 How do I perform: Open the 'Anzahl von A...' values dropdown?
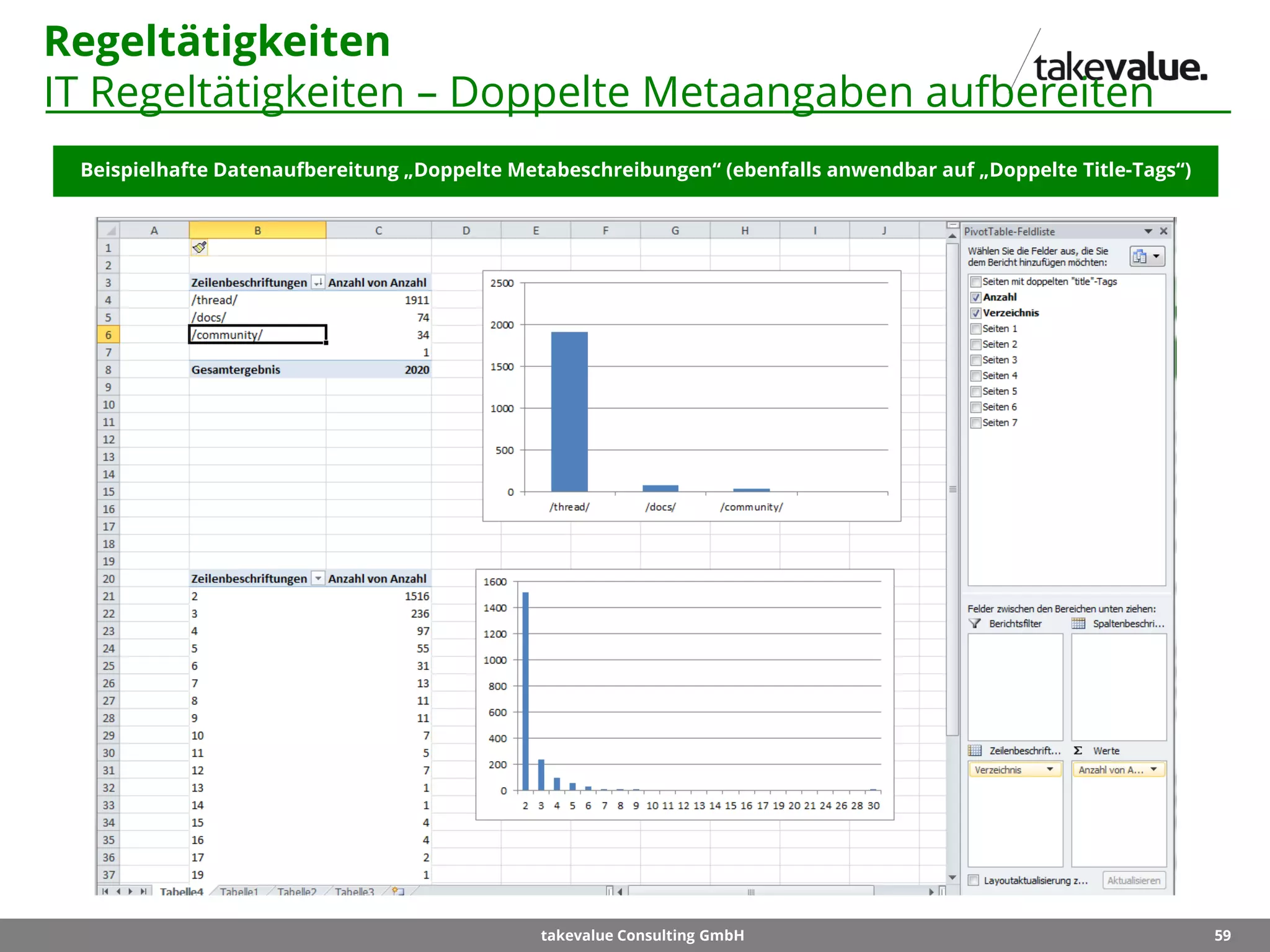1153,769
